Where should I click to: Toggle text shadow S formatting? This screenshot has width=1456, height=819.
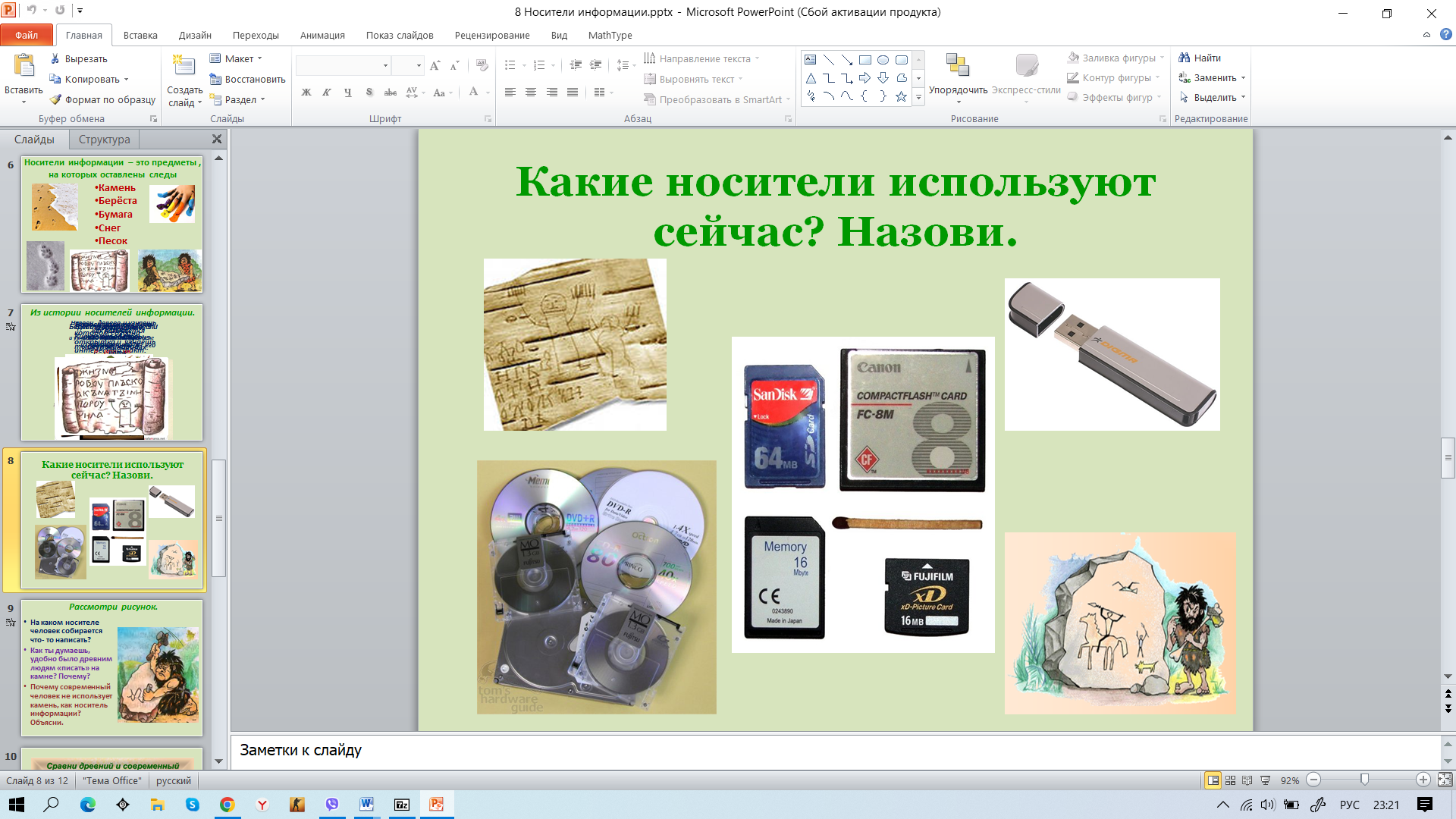pyautogui.click(x=369, y=93)
